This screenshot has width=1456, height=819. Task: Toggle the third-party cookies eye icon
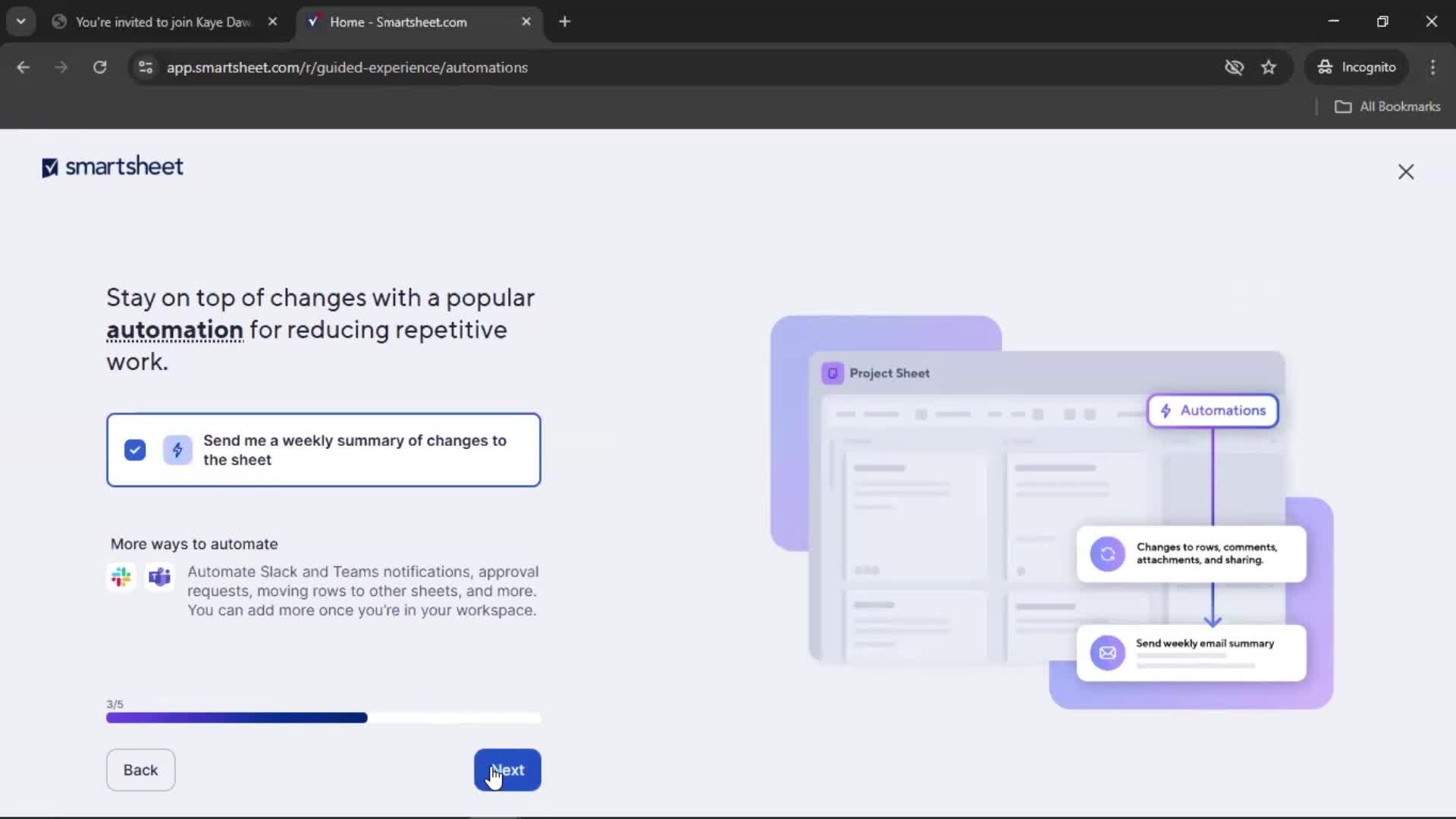point(1235,67)
